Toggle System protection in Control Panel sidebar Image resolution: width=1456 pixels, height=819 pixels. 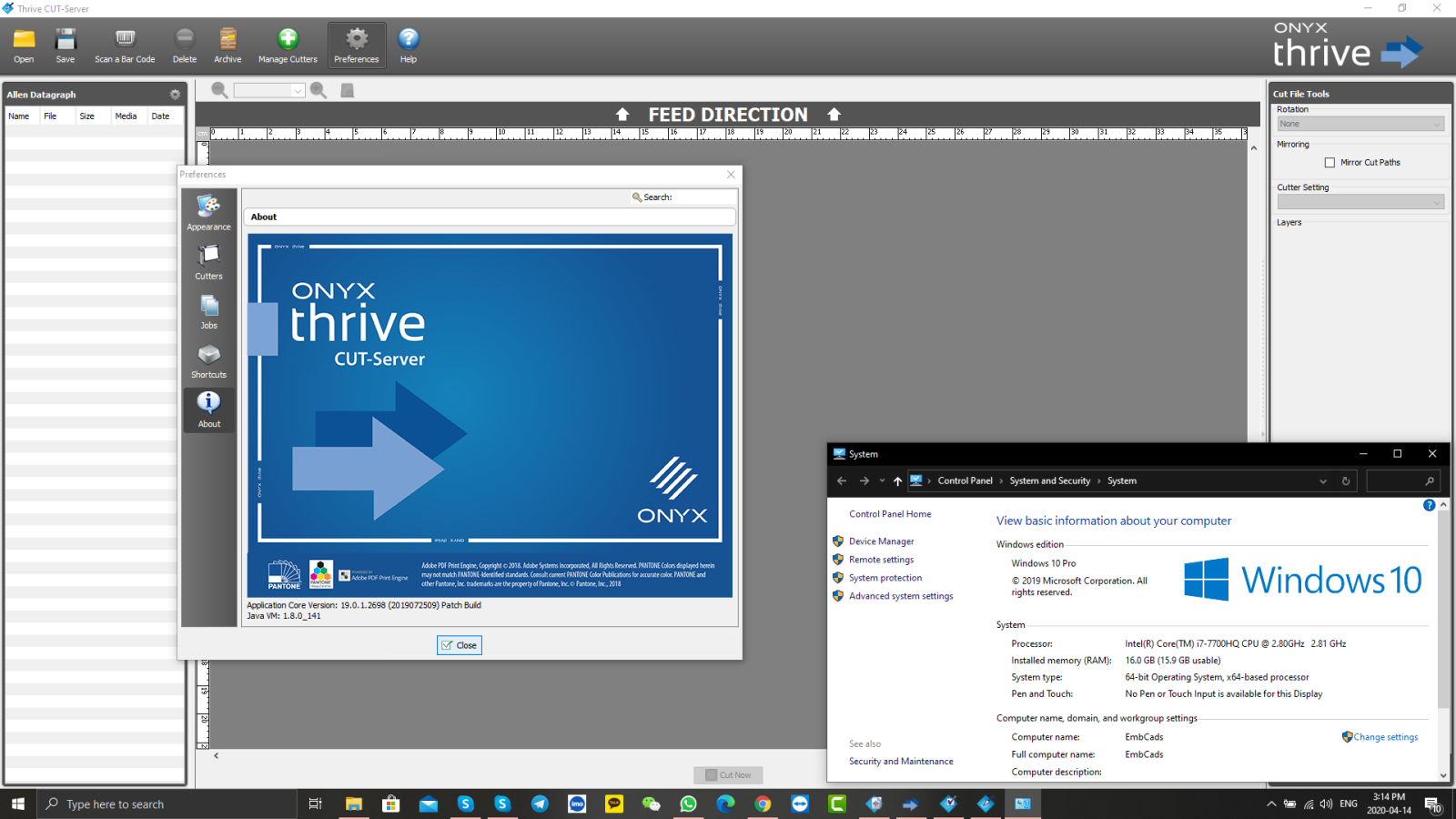[x=885, y=577]
